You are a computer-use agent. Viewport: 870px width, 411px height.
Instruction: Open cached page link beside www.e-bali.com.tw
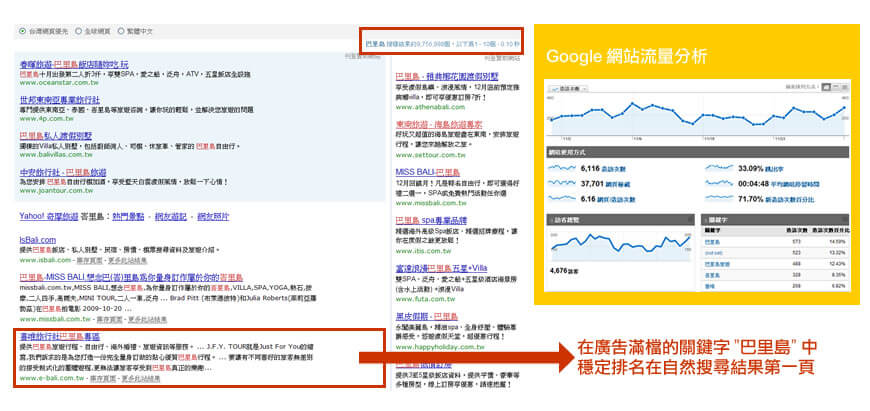[x=103, y=378]
